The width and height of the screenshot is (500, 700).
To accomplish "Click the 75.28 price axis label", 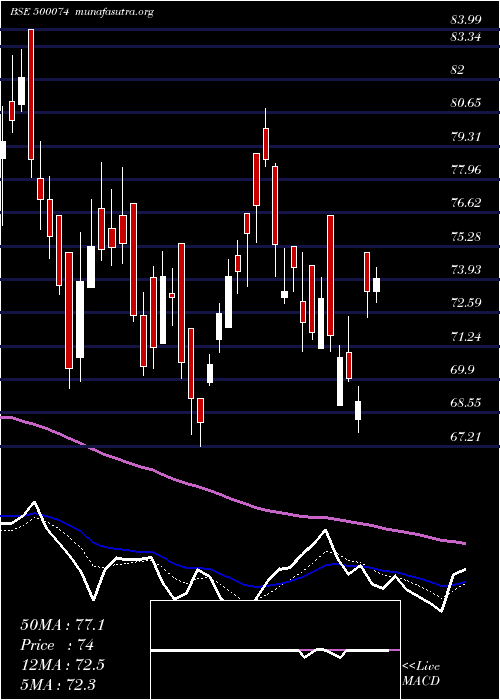I will click(x=466, y=236).
